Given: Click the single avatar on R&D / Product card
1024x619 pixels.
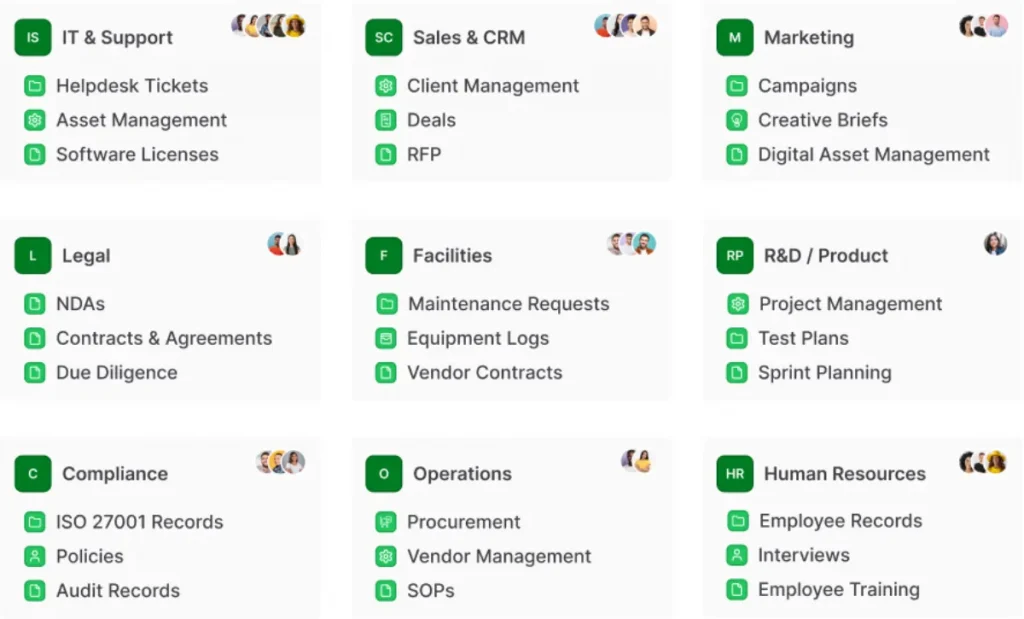Looking at the screenshot, I should tap(995, 244).
